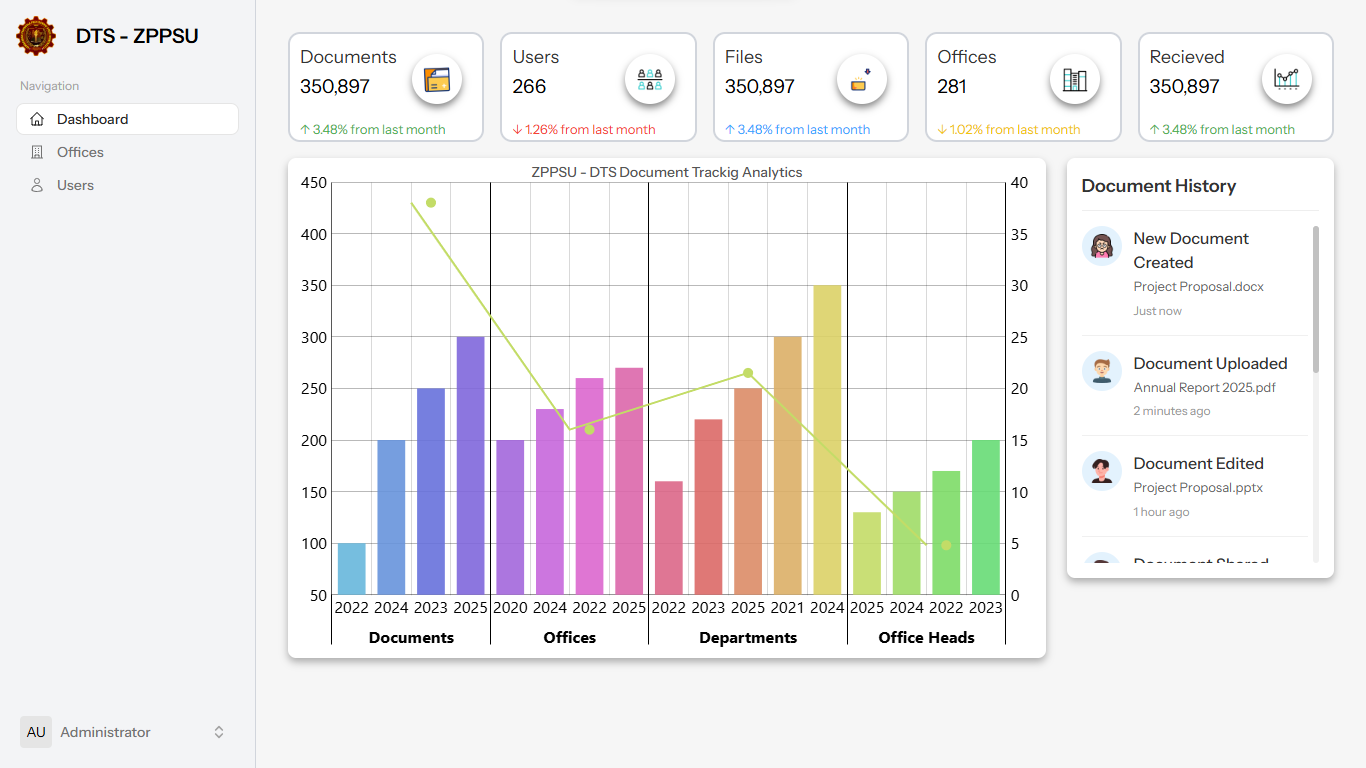Go to Offices in the sidebar
The height and width of the screenshot is (768, 1366).
point(80,152)
